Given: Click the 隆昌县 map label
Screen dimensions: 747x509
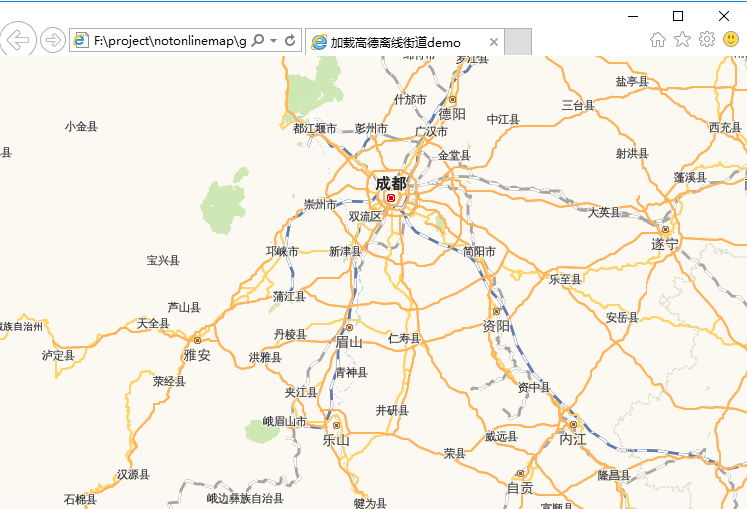Looking at the screenshot, I should pyautogui.click(x=614, y=475).
